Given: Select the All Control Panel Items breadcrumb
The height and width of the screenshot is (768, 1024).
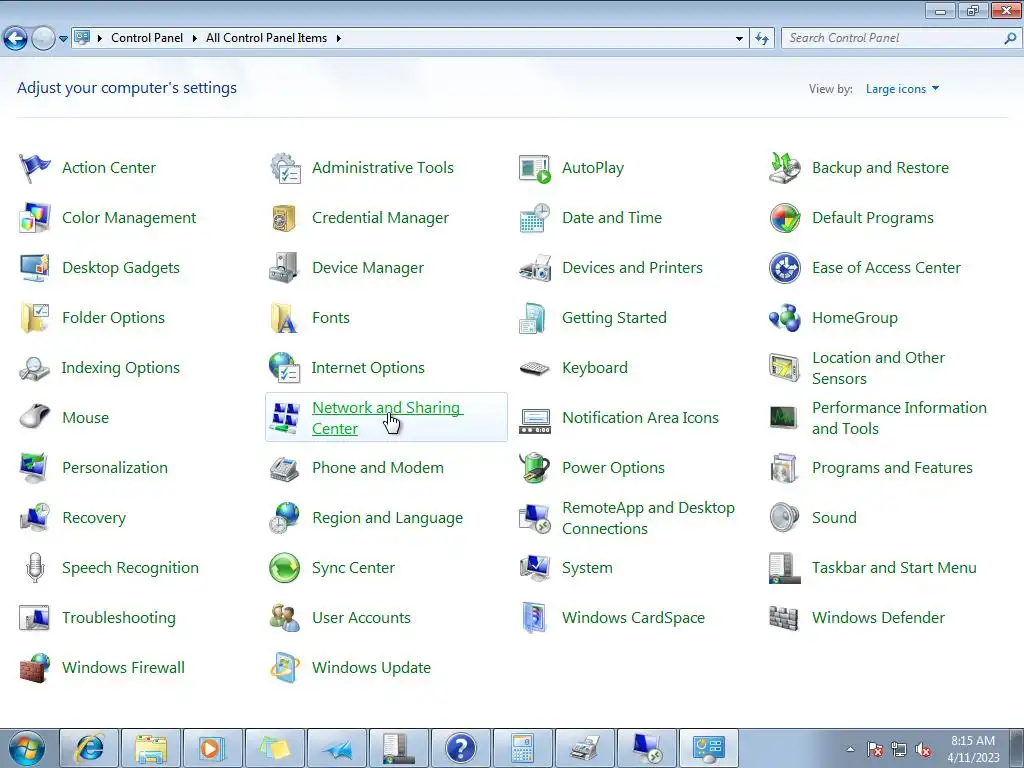Looking at the screenshot, I should (x=266, y=38).
